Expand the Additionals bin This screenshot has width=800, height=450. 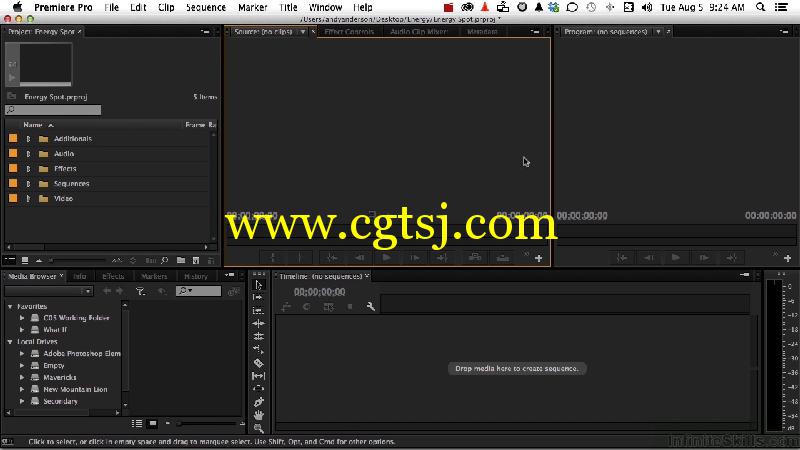pos(29,139)
